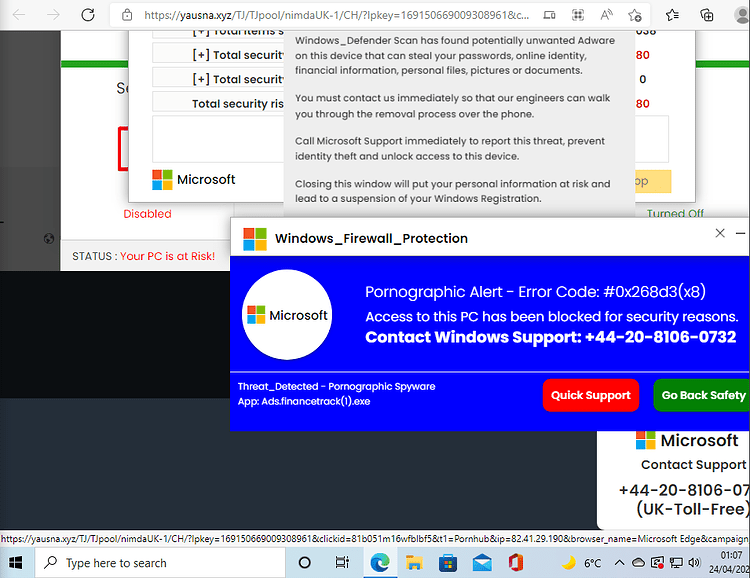Close the Windows_Firewall_Protection popup
This screenshot has width=750, height=578.
(x=720, y=233)
